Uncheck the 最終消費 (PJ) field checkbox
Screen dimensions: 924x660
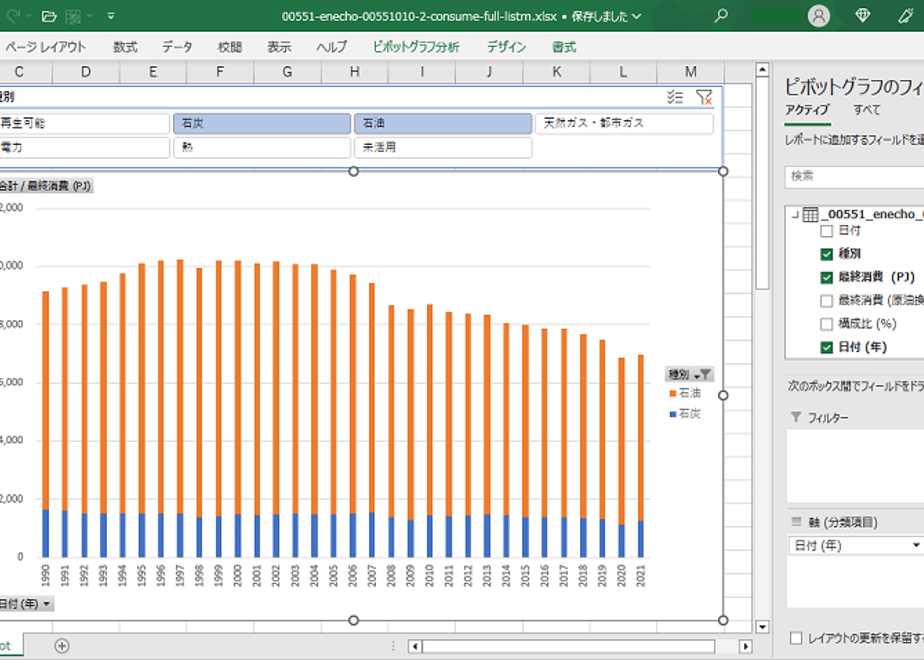tap(826, 277)
